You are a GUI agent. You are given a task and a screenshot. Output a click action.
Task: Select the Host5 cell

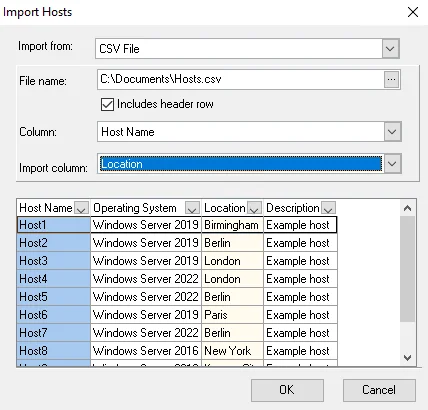coord(54,297)
